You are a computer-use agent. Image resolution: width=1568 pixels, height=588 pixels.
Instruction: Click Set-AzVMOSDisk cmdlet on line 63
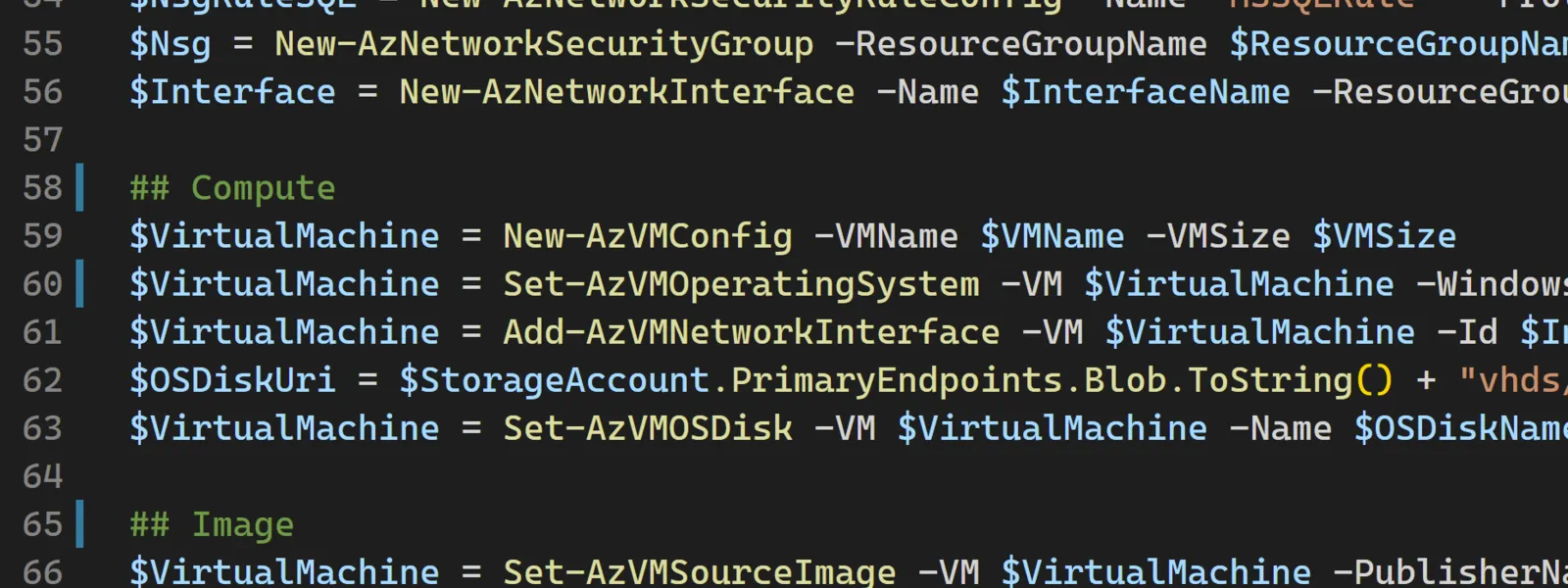[648, 428]
